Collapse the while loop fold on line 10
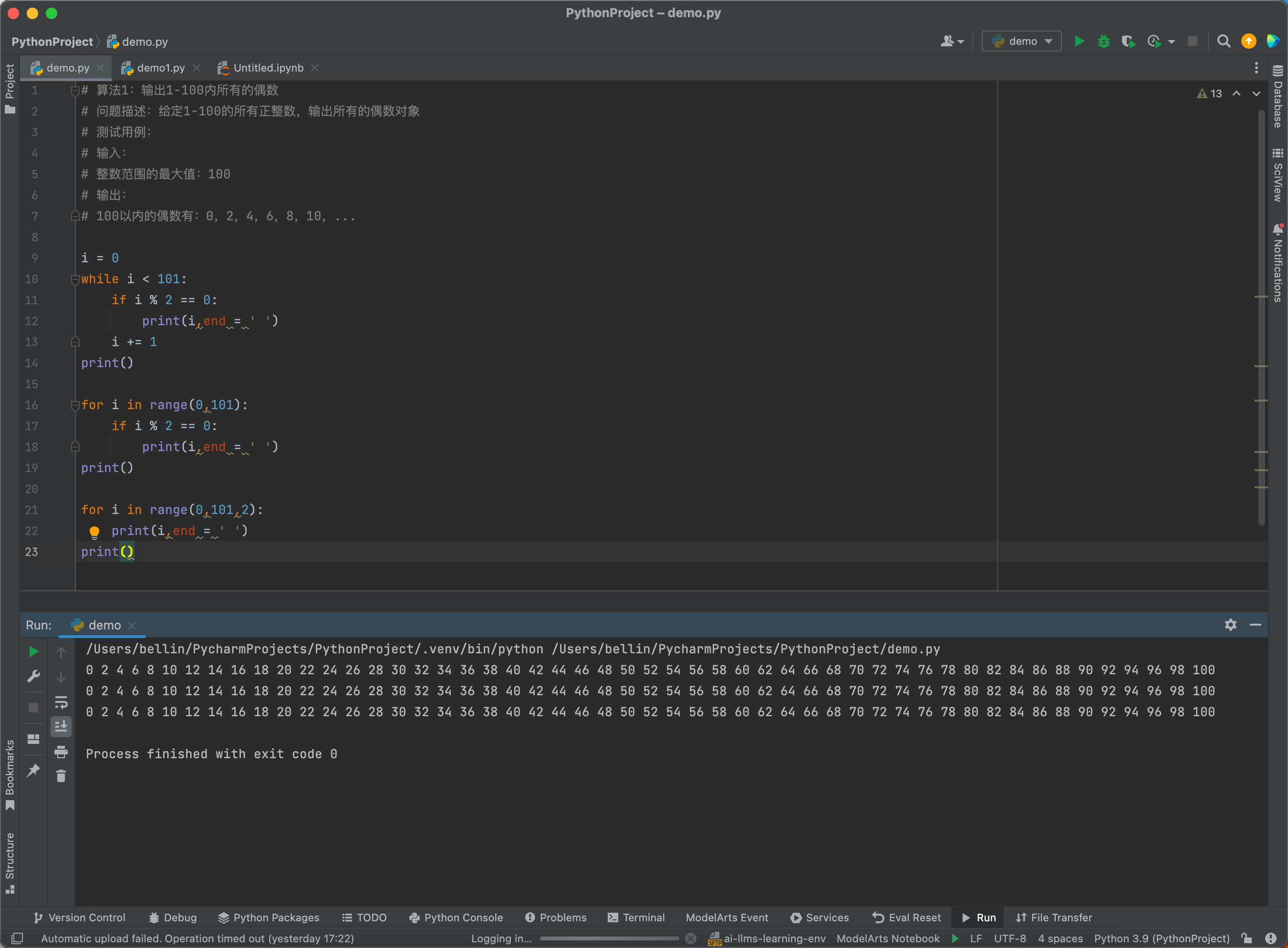Screen dimensions: 1288x948 (74, 279)
